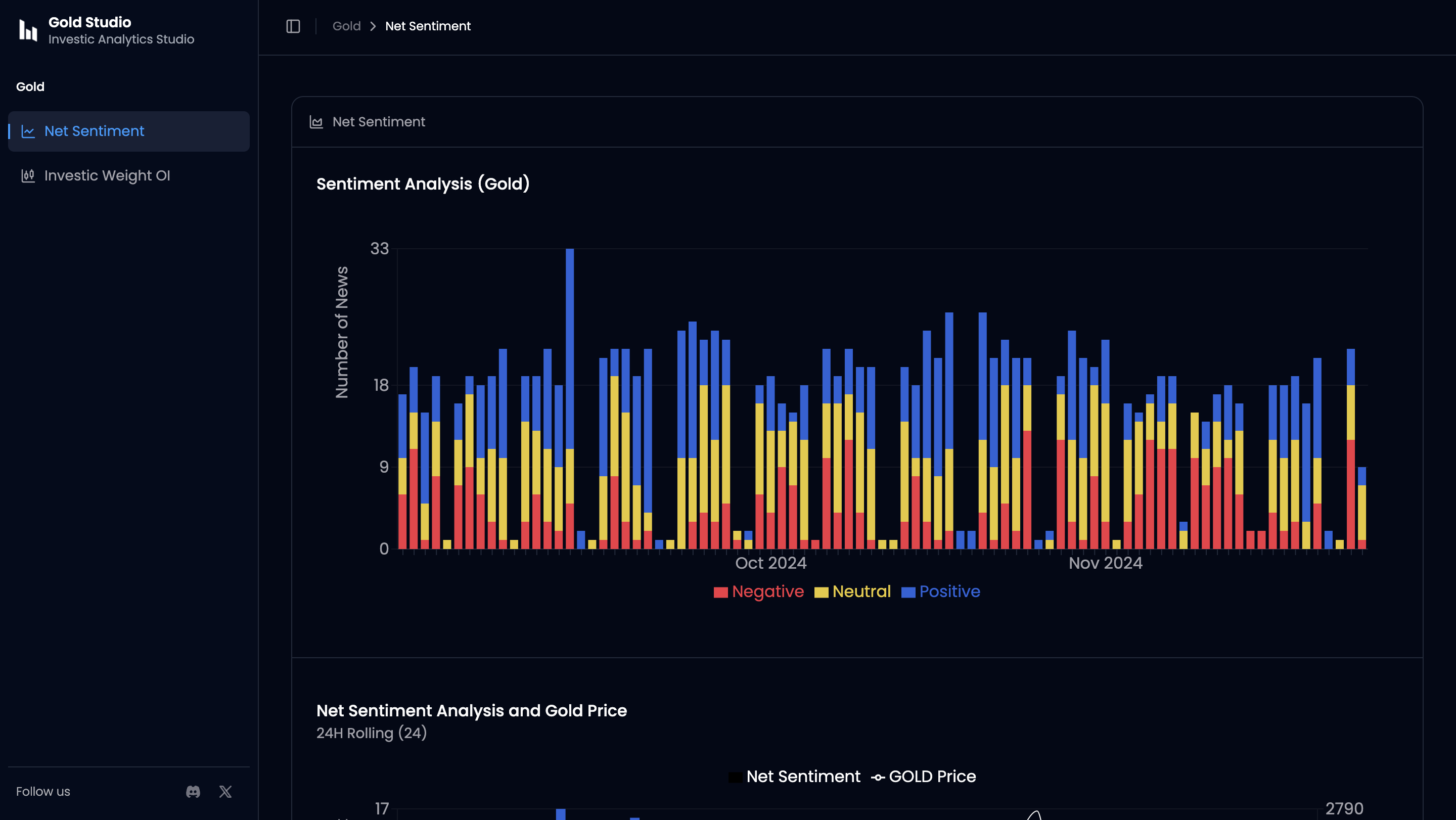Screen dimensions: 1456x820
Task: Click the red Negative color swatch
Action: (720, 593)
